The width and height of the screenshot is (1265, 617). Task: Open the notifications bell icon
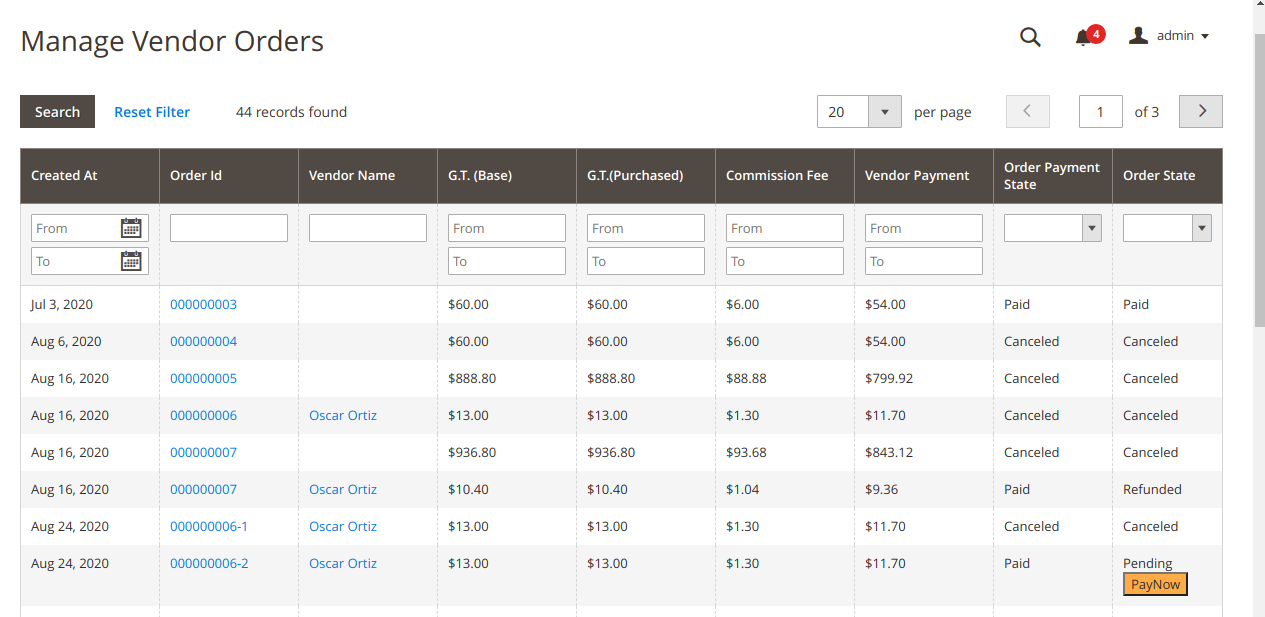point(1083,38)
